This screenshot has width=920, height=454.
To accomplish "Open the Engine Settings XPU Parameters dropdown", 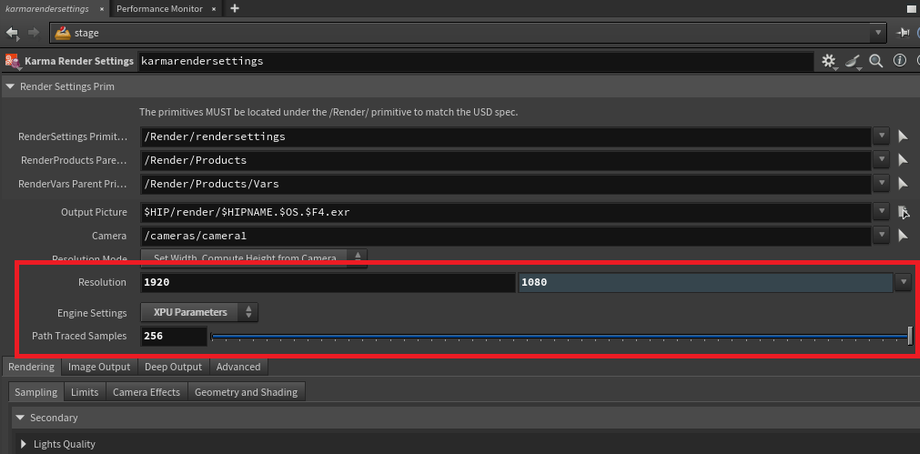I will [199, 312].
